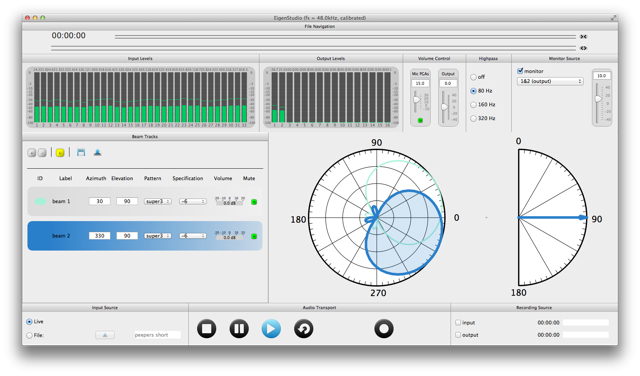Click the floppy disk save icon in Beam Tracks
This screenshot has height=376, width=640.
[x=81, y=153]
